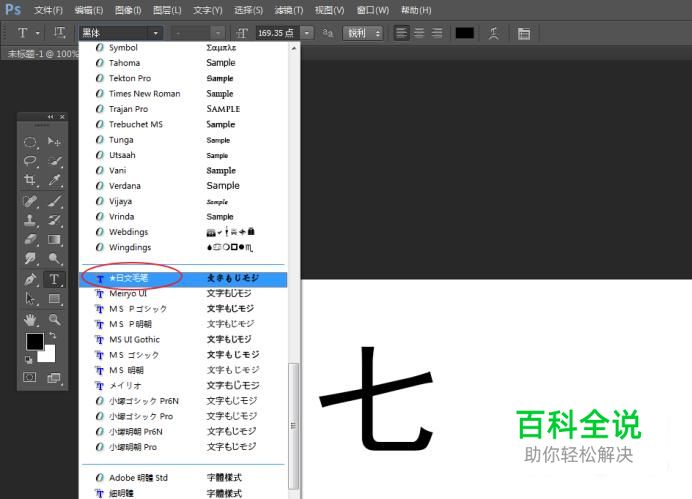The image size is (692, 499).
Task: Choose the Times New Roman font
Action: tap(183, 94)
